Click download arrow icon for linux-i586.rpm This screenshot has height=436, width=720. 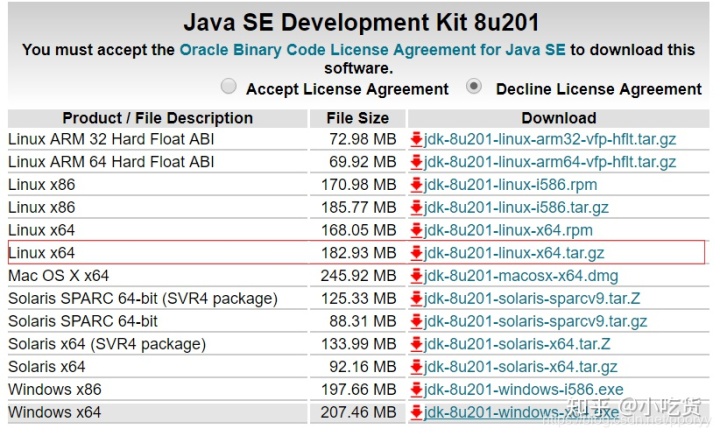click(x=416, y=185)
